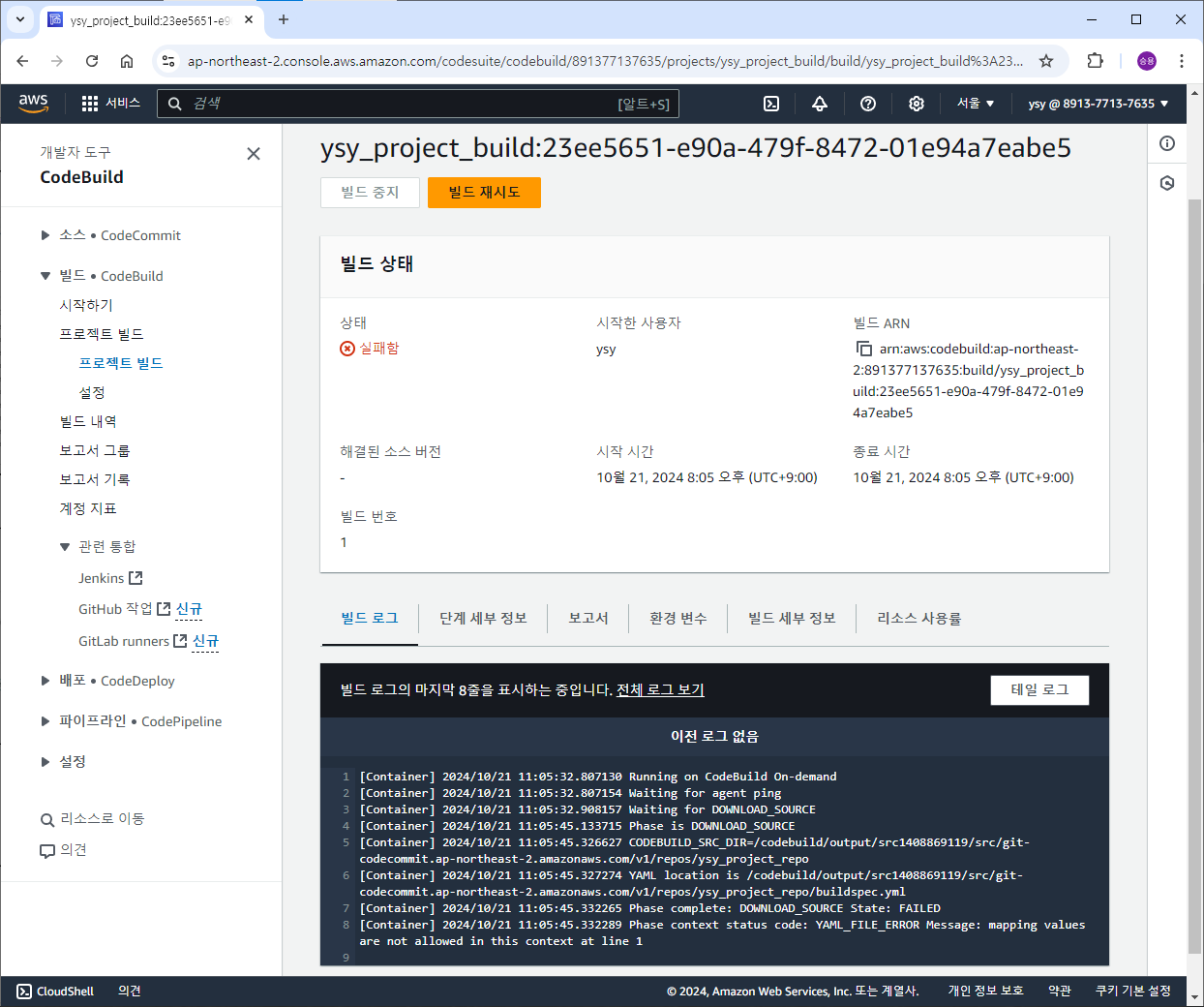Collapse the 관련 통합 section
Screen dimensions: 1204x1007
pyautogui.click(x=64, y=547)
